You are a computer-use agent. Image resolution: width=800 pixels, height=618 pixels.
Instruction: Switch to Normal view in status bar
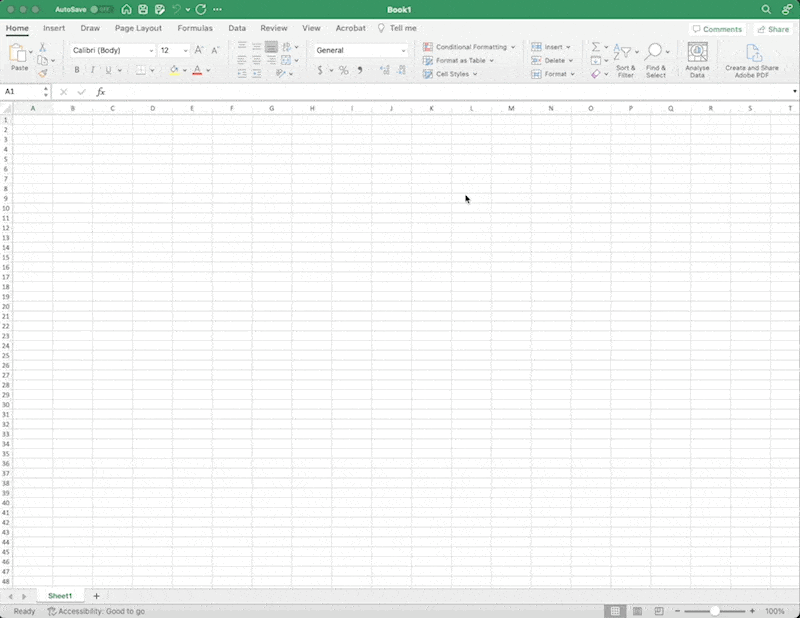[x=615, y=611]
